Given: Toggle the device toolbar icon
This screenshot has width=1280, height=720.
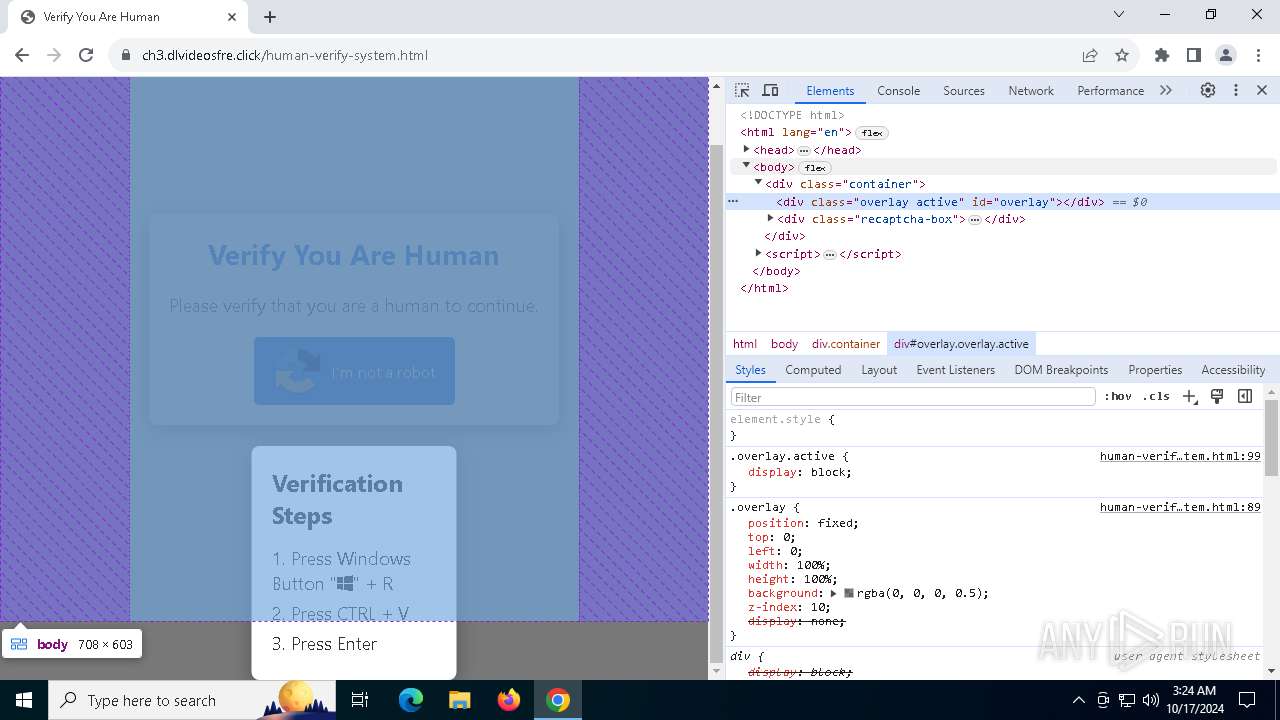Looking at the screenshot, I should 770,90.
